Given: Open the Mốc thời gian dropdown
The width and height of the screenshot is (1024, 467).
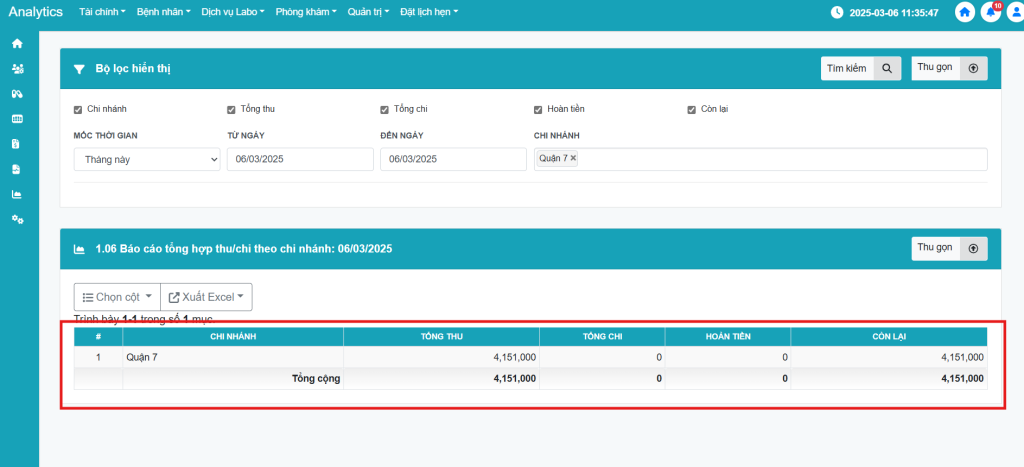Looking at the screenshot, I should click(147, 159).
